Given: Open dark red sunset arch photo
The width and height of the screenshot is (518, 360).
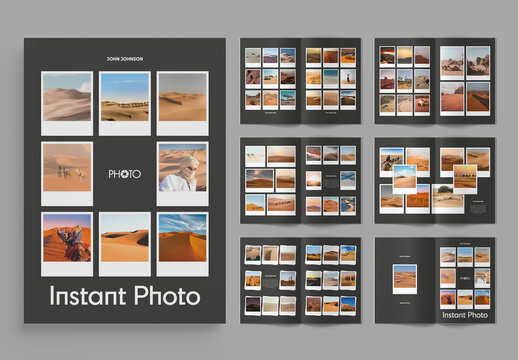Looking at the screenshot, I should coord(387,57).
